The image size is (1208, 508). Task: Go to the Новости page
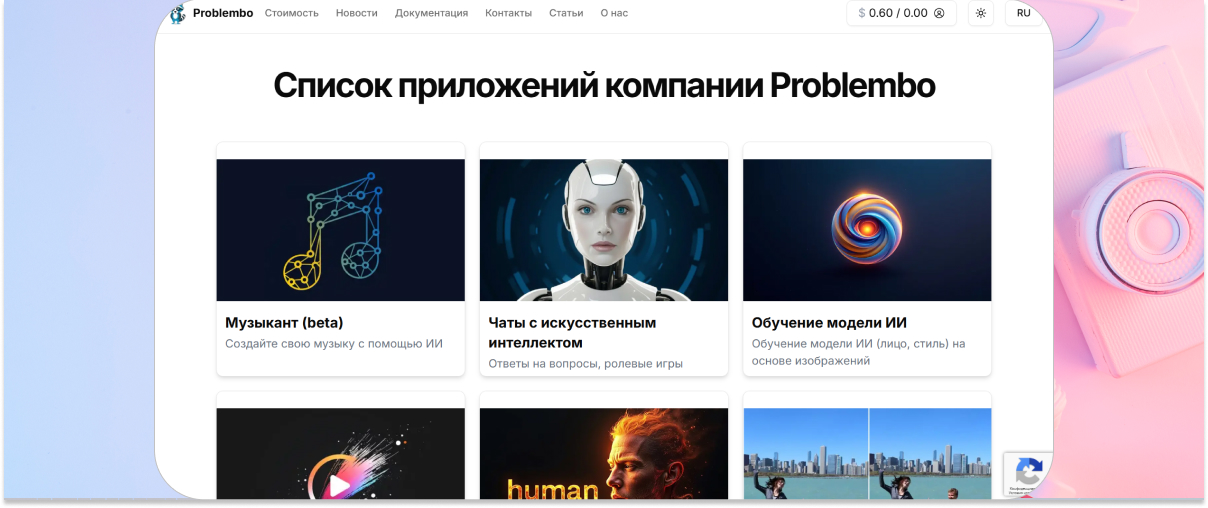[x=357, y=13]
